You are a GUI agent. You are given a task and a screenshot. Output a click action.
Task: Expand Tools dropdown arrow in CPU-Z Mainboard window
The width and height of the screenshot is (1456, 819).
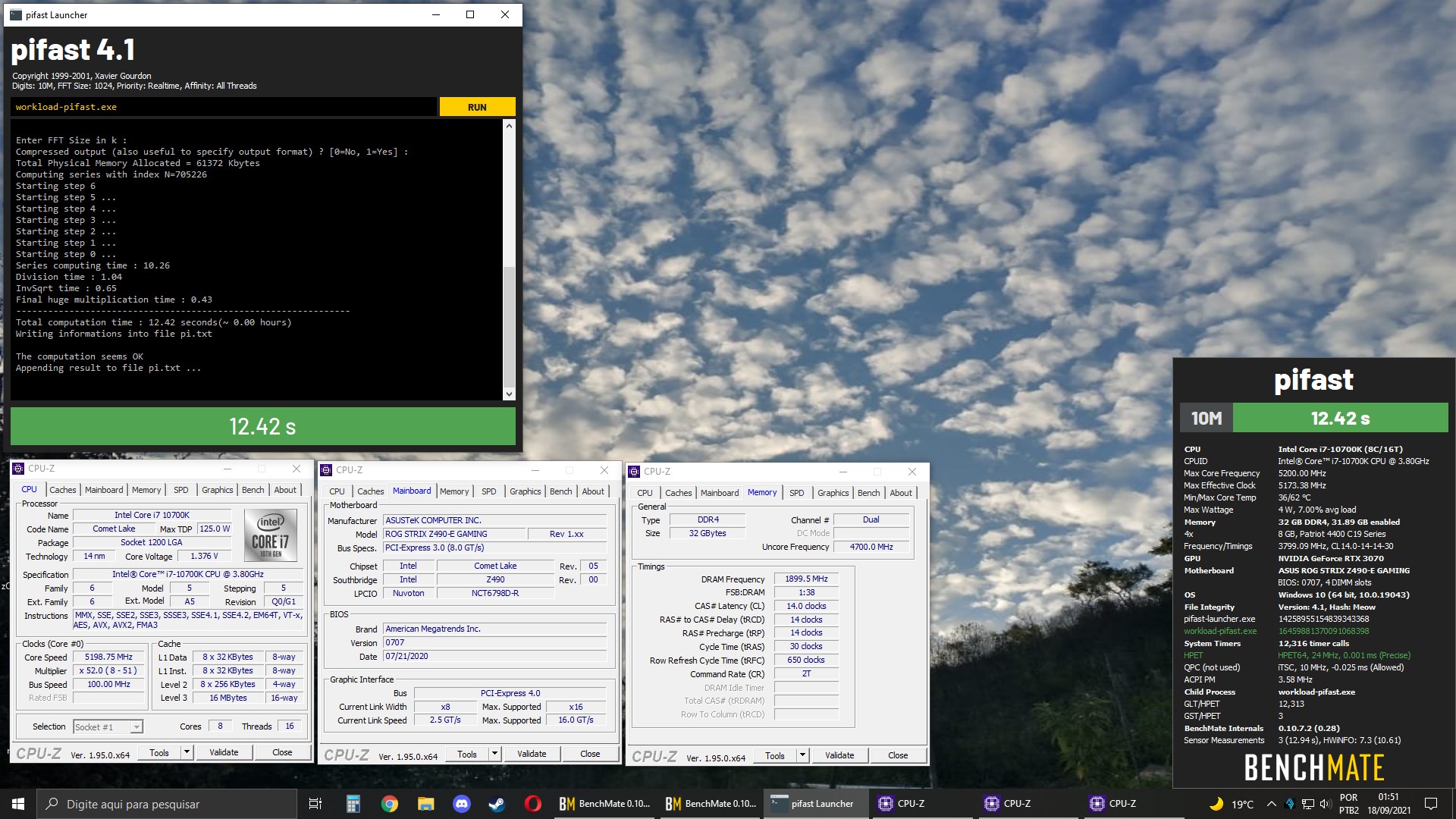(494, 754)
